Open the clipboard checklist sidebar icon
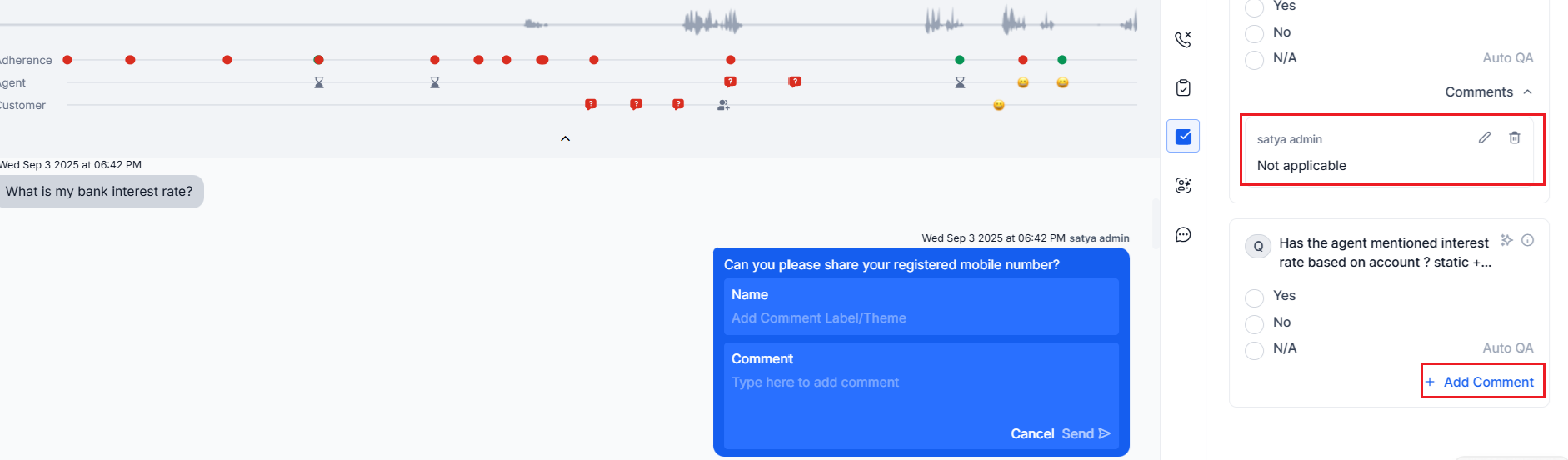Image resolution: width=1568 pixels, height=460 pixels. 1183,88
